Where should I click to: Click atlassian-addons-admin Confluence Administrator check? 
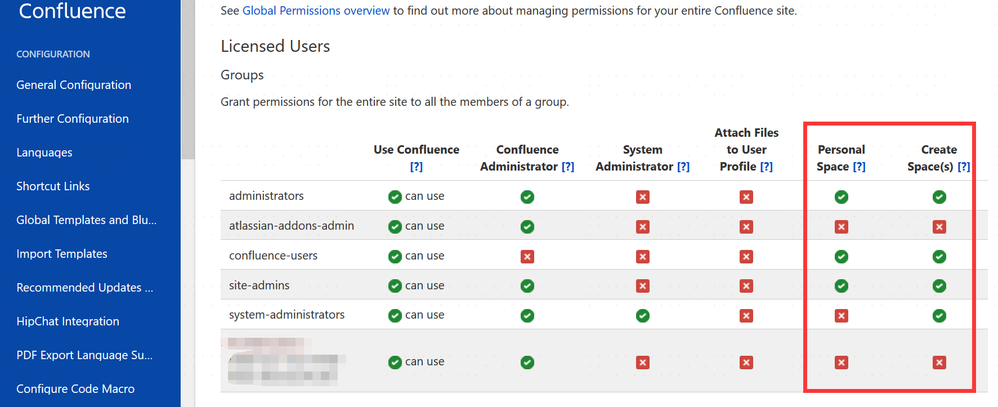[527, 226]
